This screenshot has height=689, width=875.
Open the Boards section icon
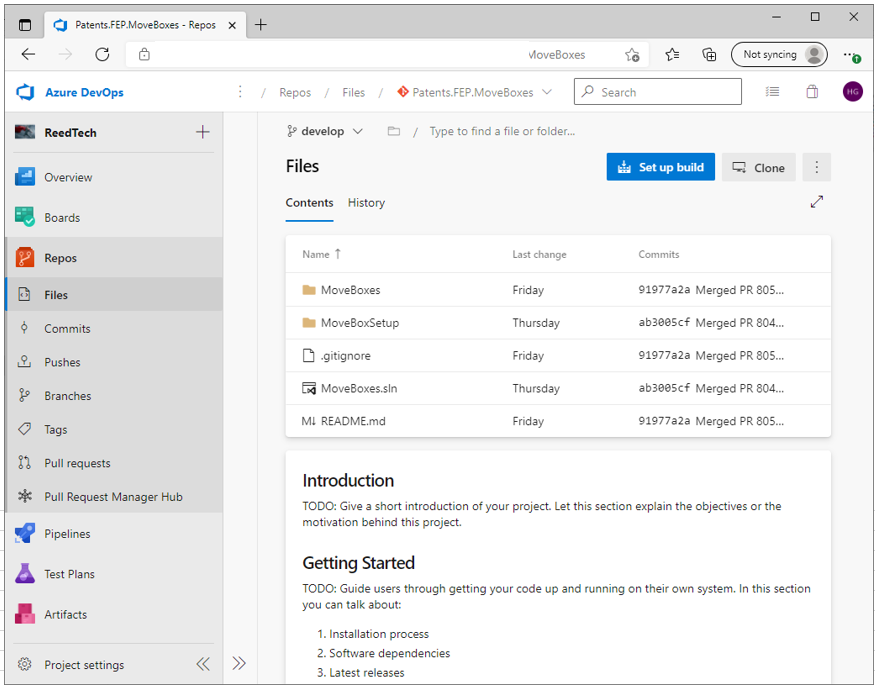[25, 217]
